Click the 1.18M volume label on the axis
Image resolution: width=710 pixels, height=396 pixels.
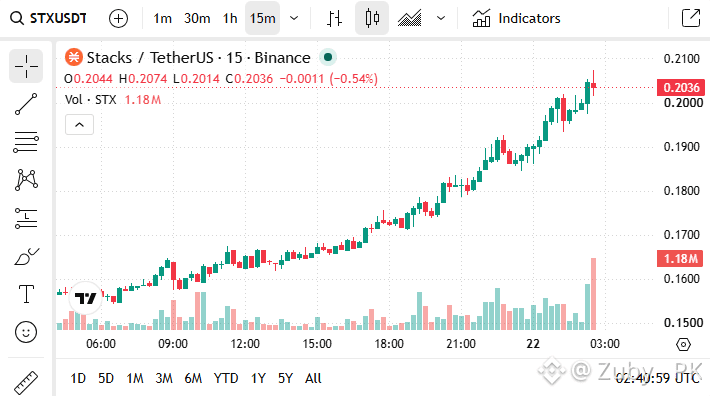pos(680,258)
